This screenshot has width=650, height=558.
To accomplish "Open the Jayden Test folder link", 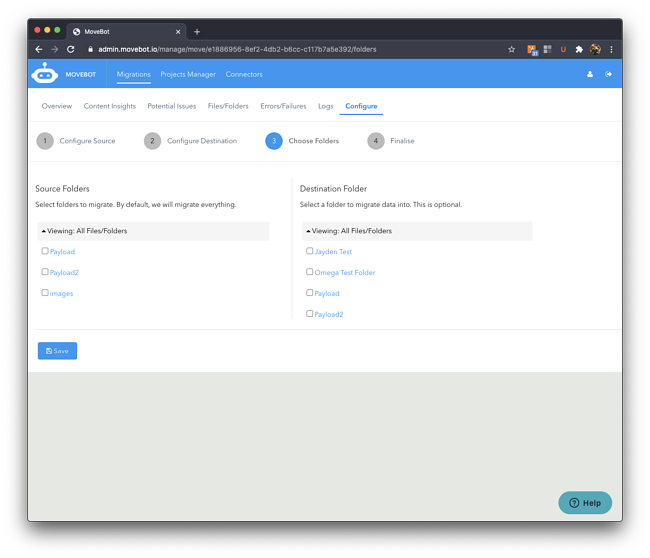I will pyautogui.click(x=333, y=252).
